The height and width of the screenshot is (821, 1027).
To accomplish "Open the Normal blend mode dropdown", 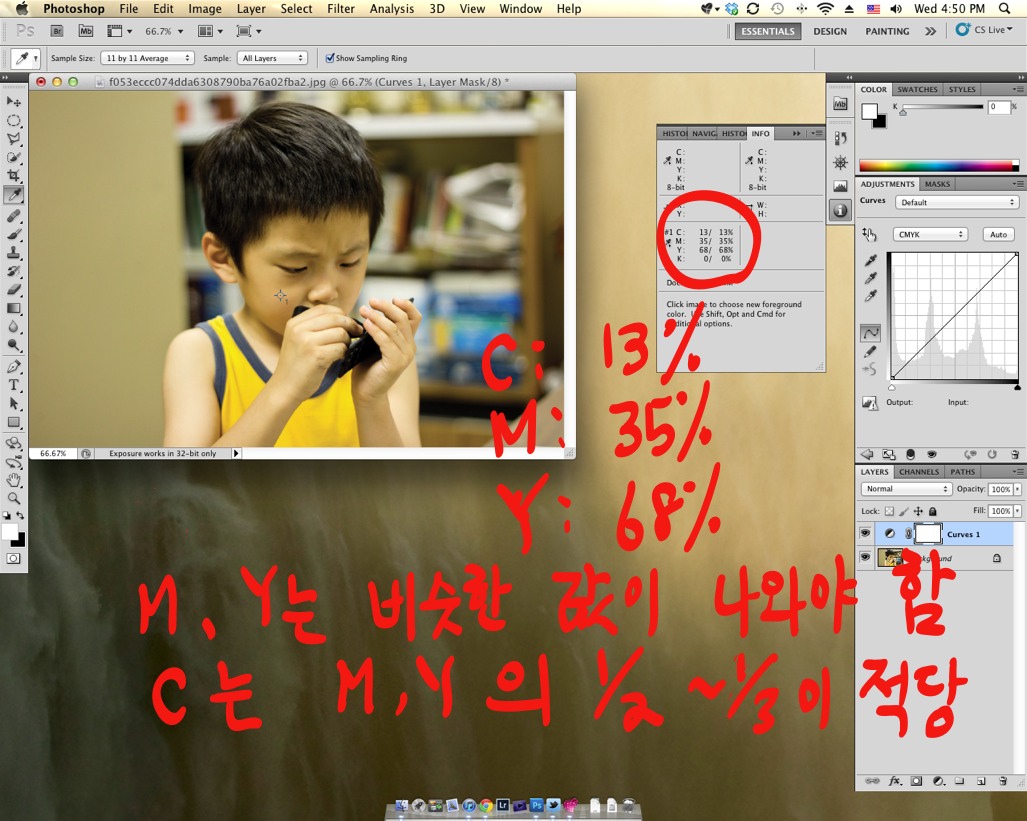I will click(x=906, y=489).
